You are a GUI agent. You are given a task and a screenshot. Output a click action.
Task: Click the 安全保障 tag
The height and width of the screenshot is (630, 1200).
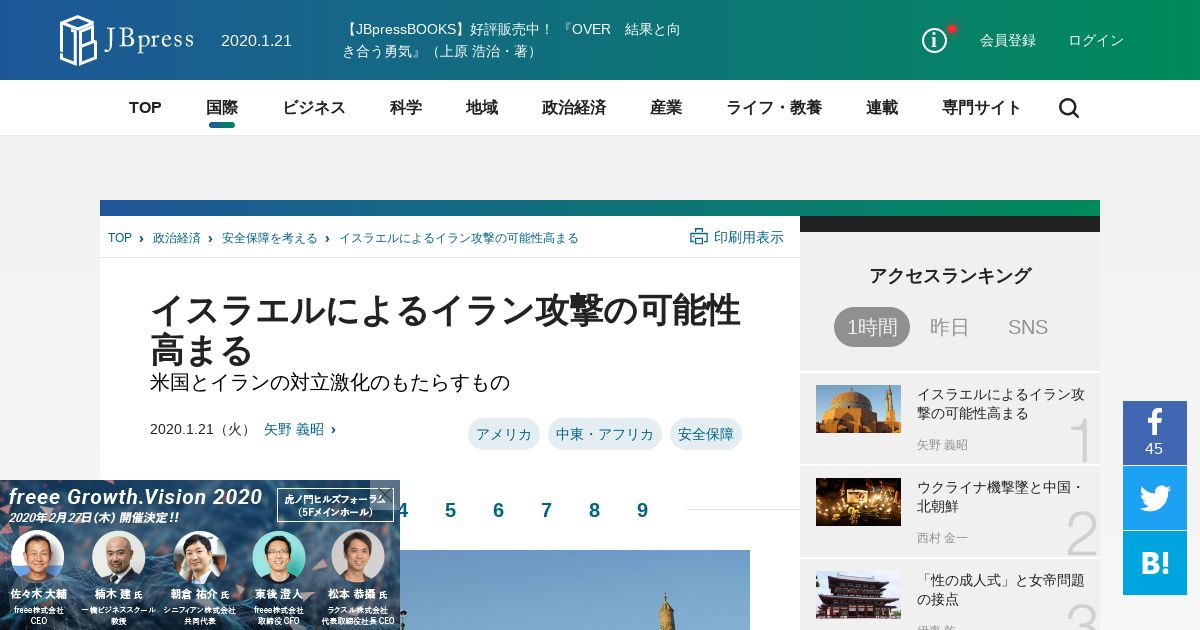(x=706, y=434)
